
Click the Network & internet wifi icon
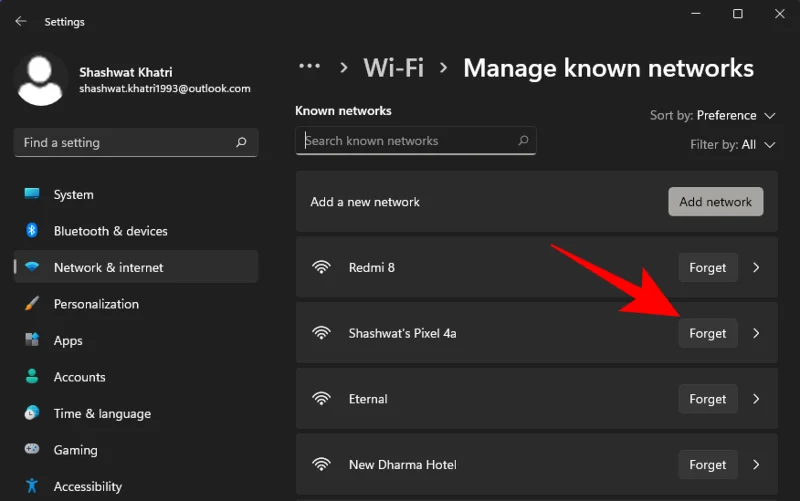[x=32, y=267]
